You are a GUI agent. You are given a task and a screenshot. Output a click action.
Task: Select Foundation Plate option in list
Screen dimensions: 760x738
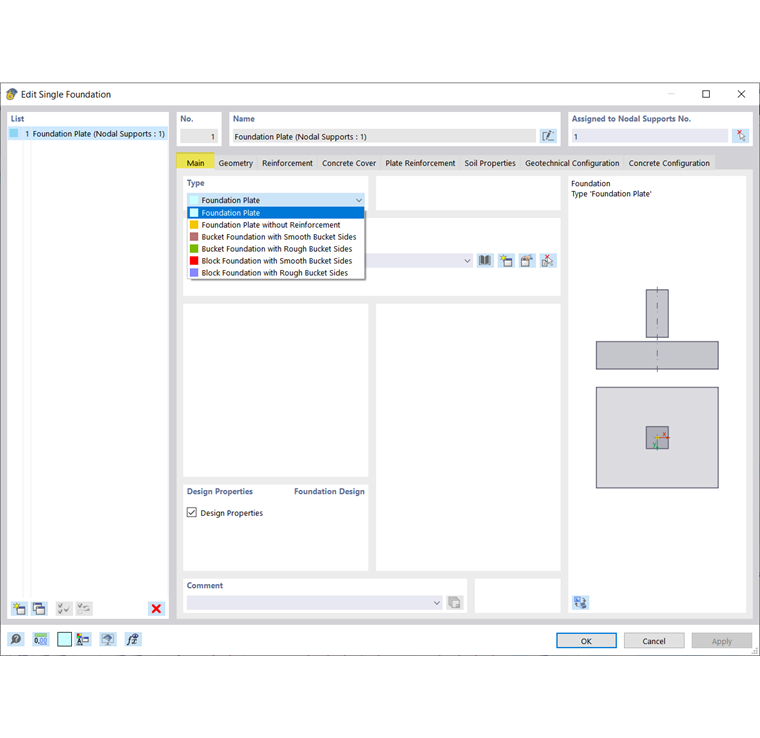tap(276, 213)
